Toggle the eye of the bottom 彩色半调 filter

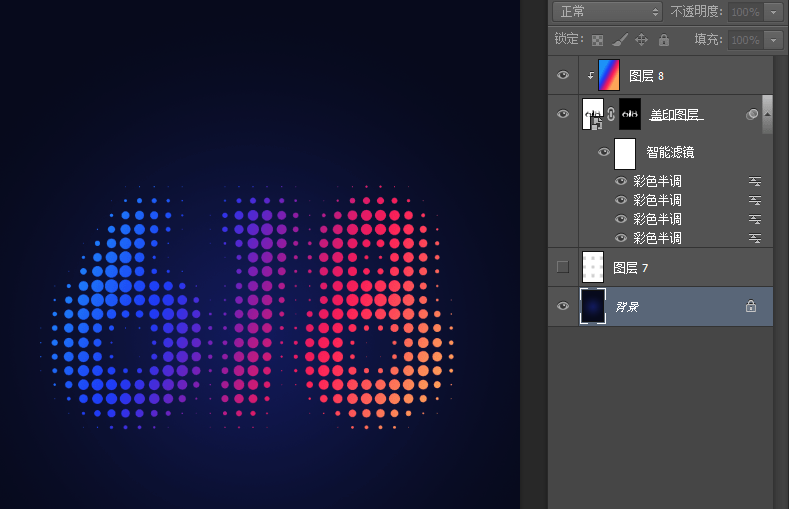coord(621,238)
